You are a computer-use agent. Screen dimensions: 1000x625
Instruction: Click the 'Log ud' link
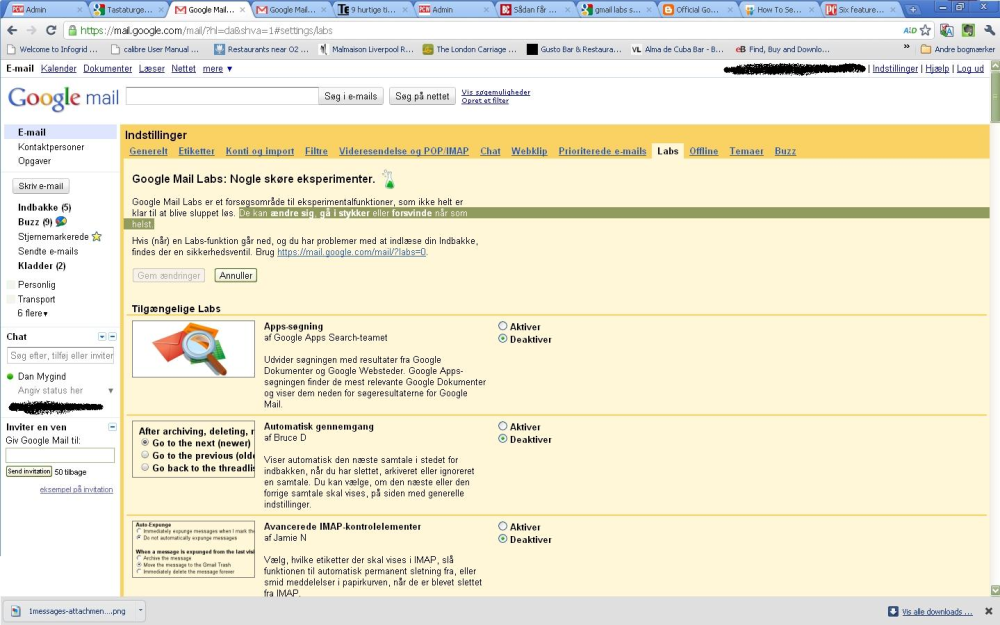coord(970,68)
